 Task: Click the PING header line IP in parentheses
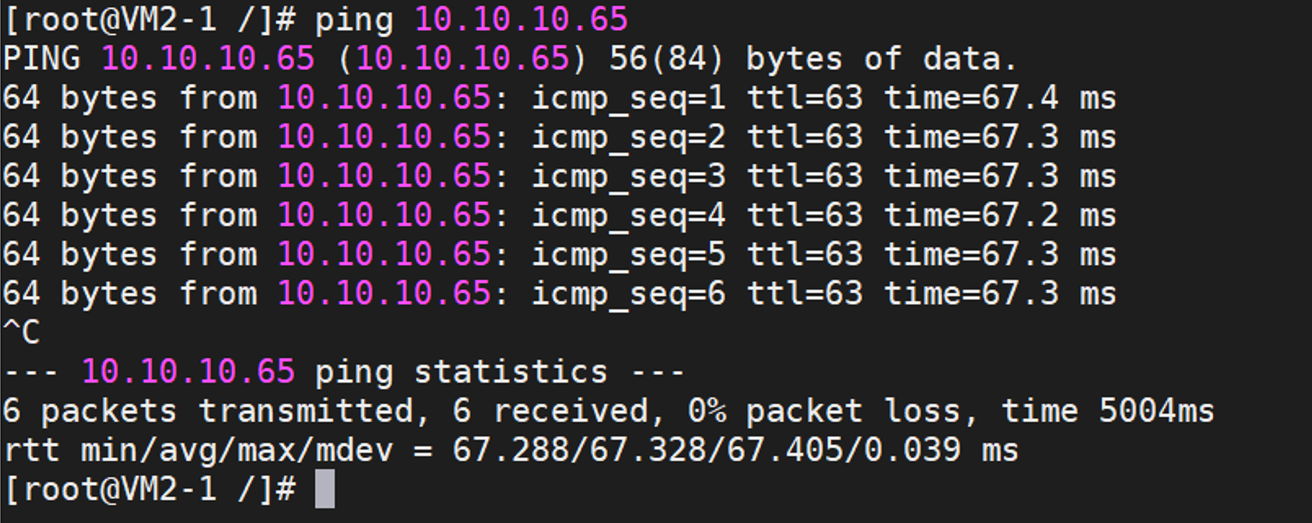click(463, 59)
